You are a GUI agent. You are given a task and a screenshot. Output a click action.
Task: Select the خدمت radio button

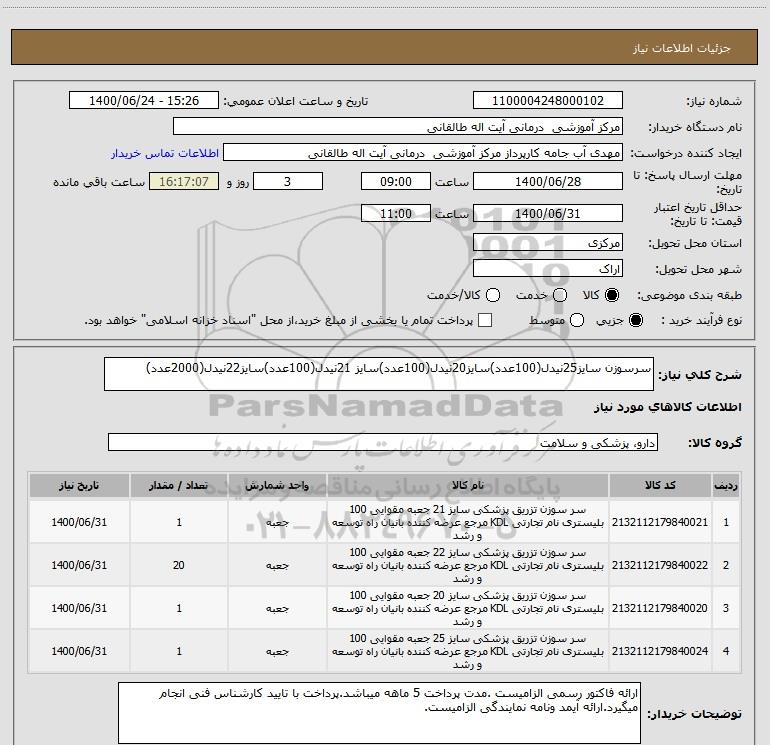click(560, 295)
